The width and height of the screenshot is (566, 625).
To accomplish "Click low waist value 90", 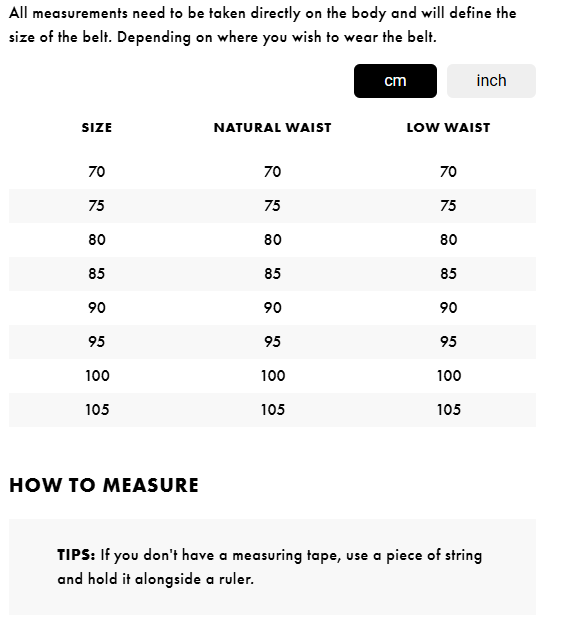I will point(448,308).
